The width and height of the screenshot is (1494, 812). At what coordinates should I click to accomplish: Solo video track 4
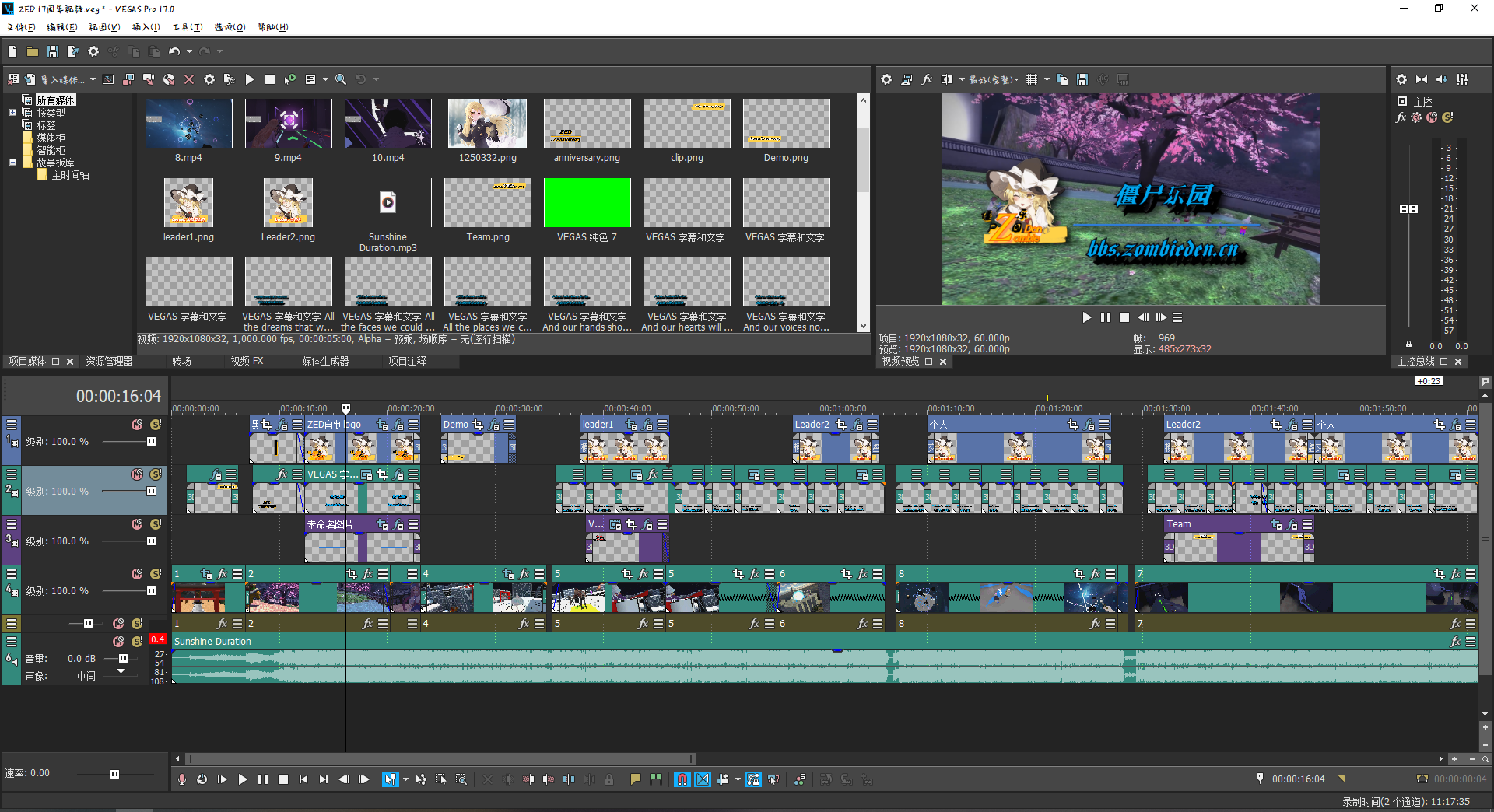coord(156,574)
